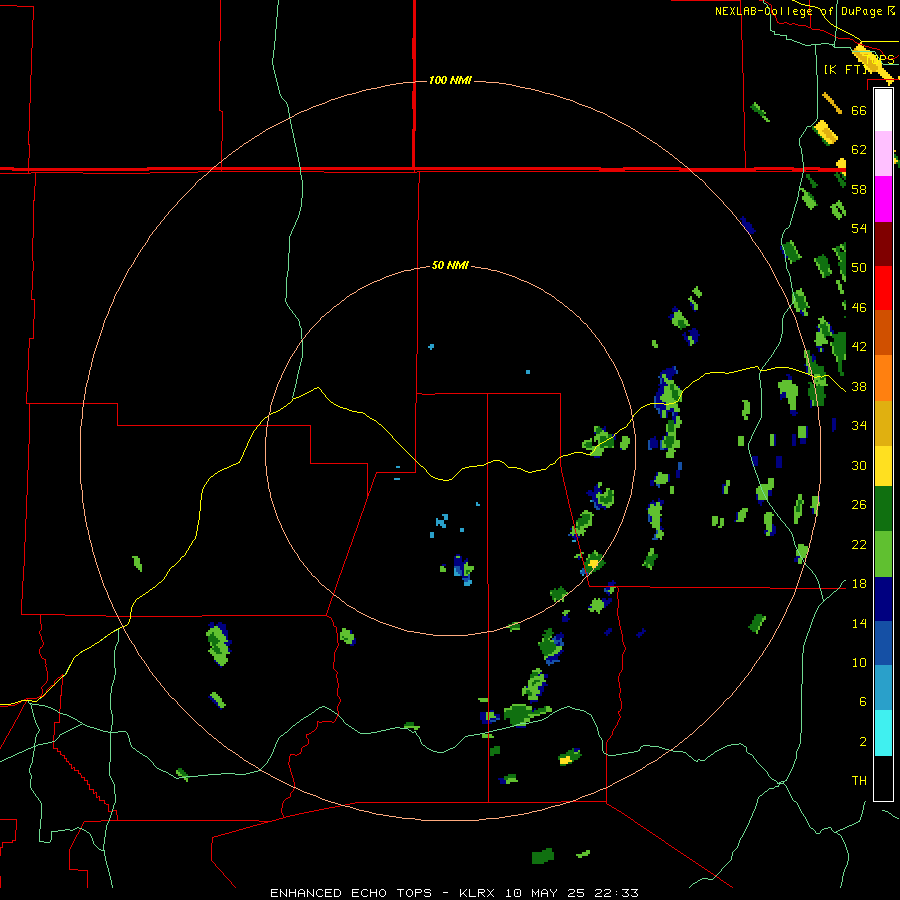This screenshot has width=900, height=900.
Task: Click the 14 value on the scale
Action: click(859, 623)
